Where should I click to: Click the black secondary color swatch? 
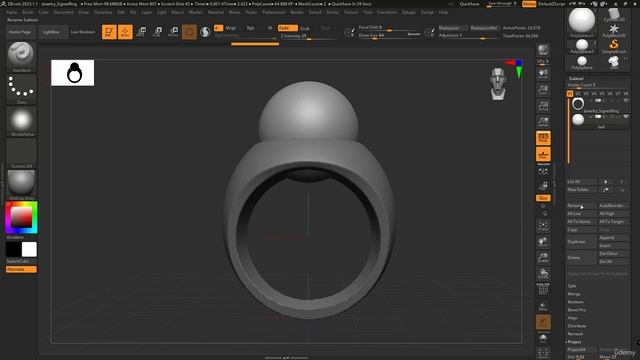point(13,249)
